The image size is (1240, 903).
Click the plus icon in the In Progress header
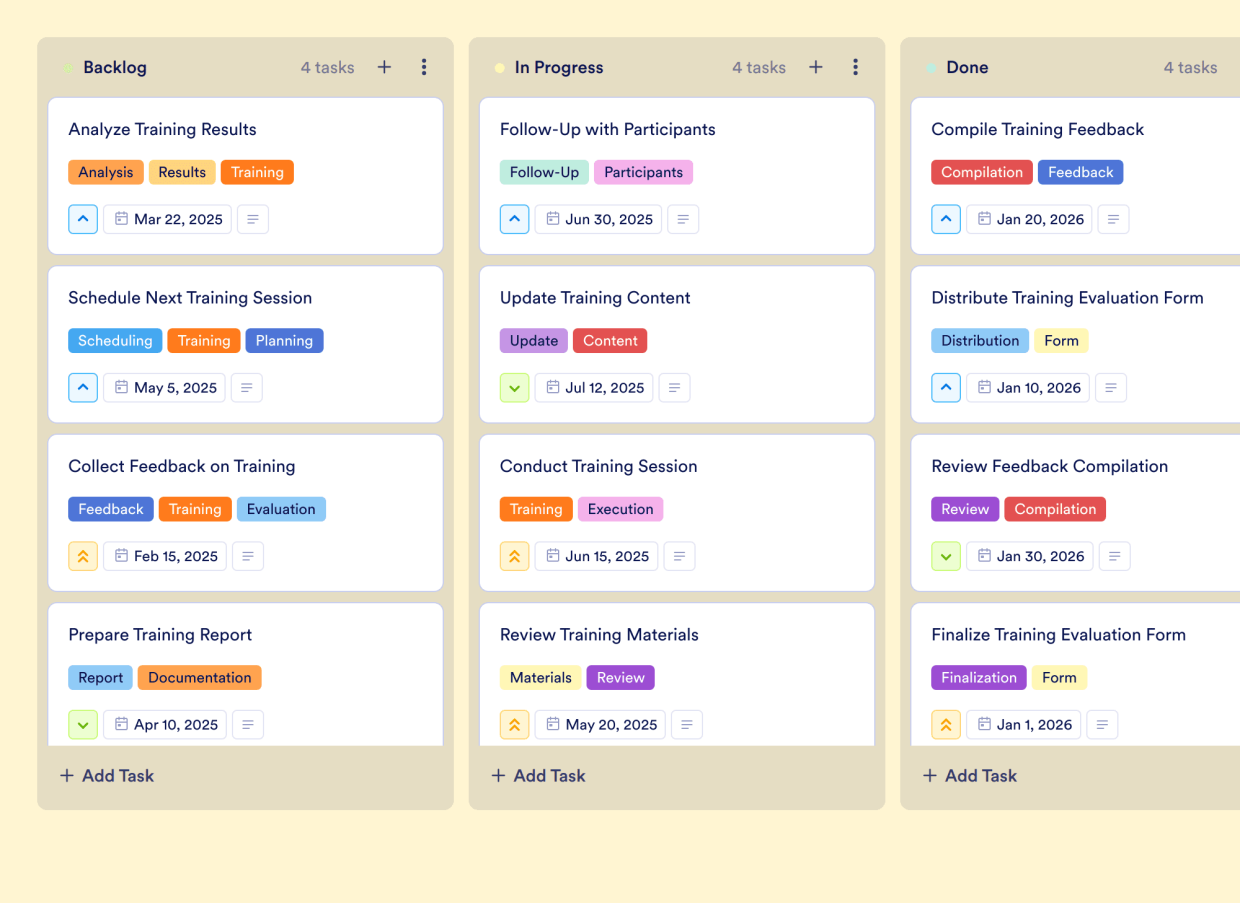[x=816, y=67]
